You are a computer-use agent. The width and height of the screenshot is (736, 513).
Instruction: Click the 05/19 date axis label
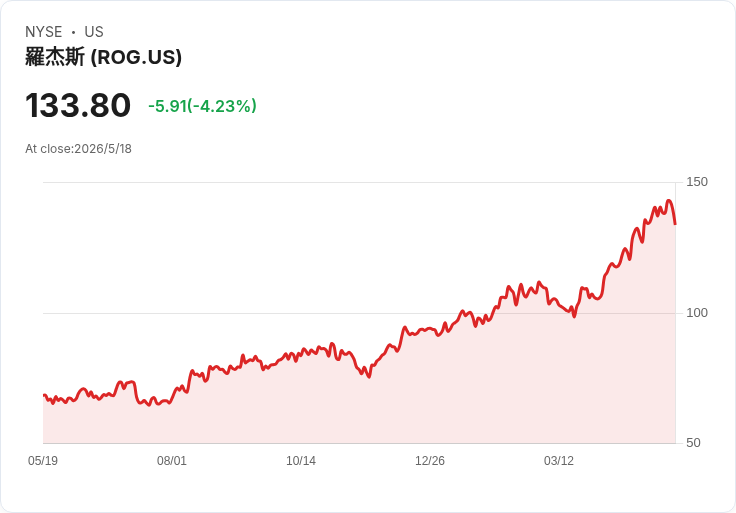tap(43, 460)
